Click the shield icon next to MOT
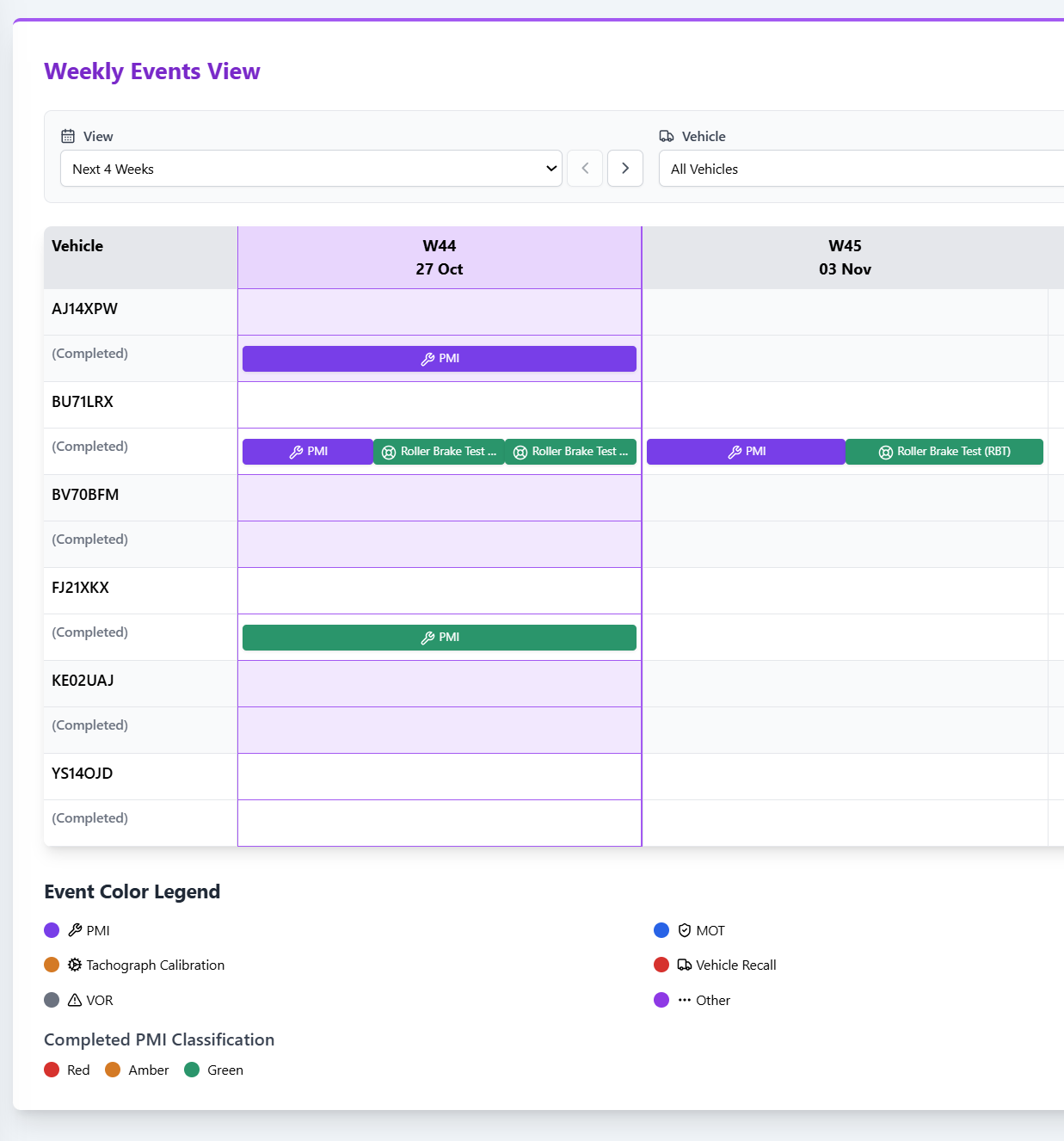The height and width of the screenshot is (1141, 1064). pos(685,930)
